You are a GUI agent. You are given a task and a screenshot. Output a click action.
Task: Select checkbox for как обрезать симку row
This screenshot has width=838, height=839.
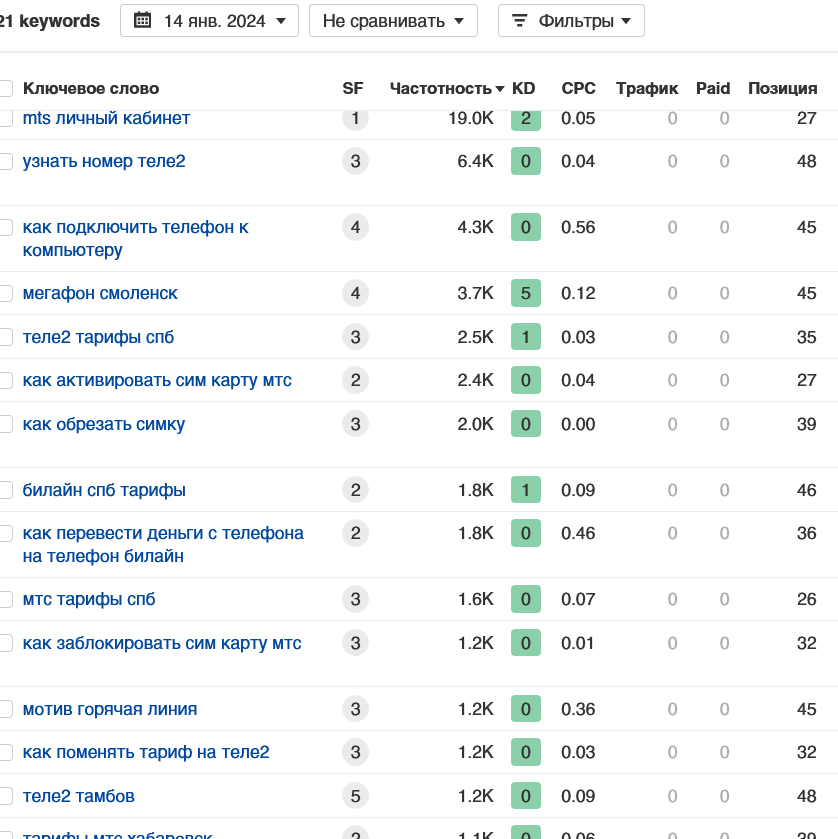pyautogui.click(x=5, y=424)
